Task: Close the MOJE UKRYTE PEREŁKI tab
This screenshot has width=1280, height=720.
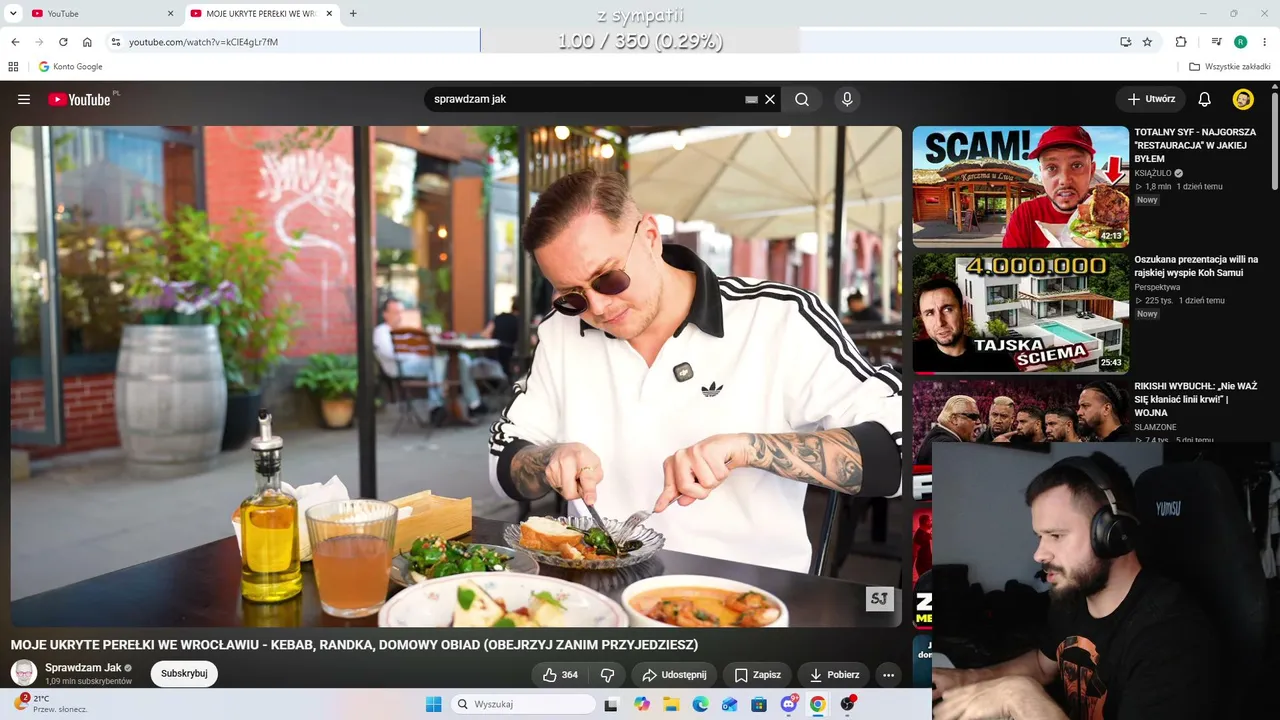Action: pos(329,14)
